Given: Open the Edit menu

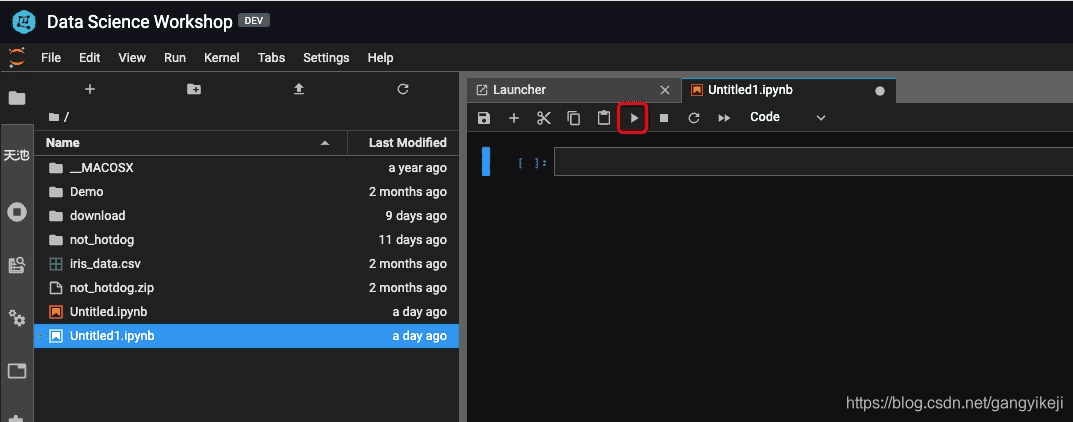Looking at the screenshot, I should click(x=90, y=57).
